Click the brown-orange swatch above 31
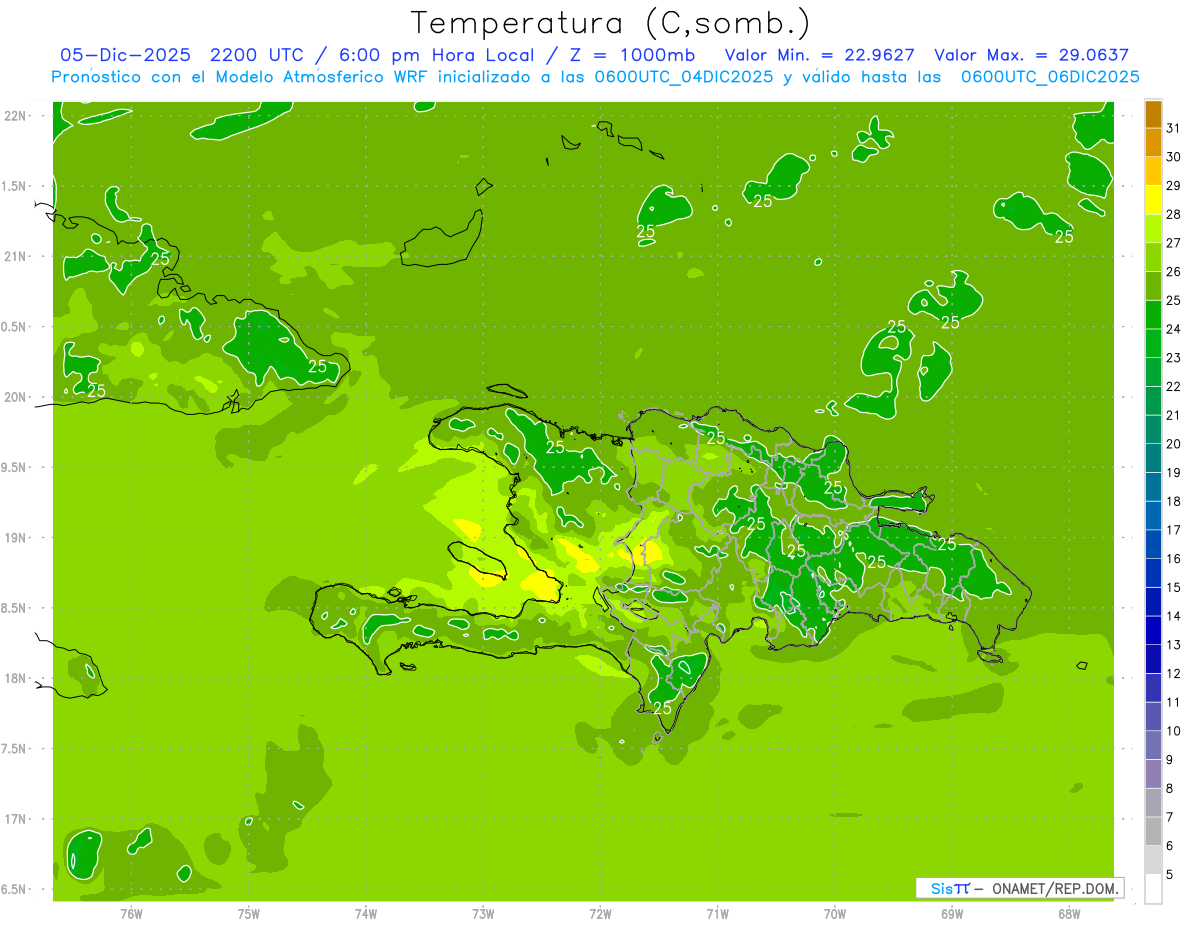Screen dimensions: 1200x927 click(x=1153, y=114)
